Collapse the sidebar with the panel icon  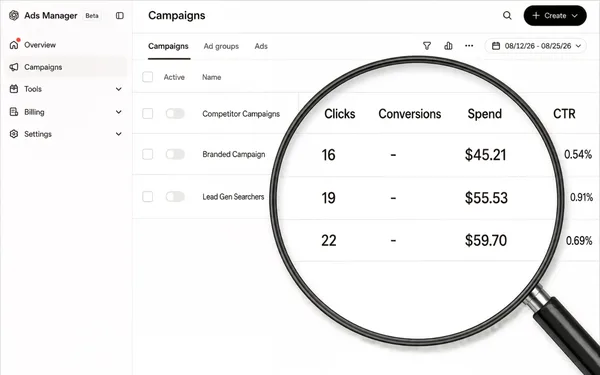pos(120,15)
